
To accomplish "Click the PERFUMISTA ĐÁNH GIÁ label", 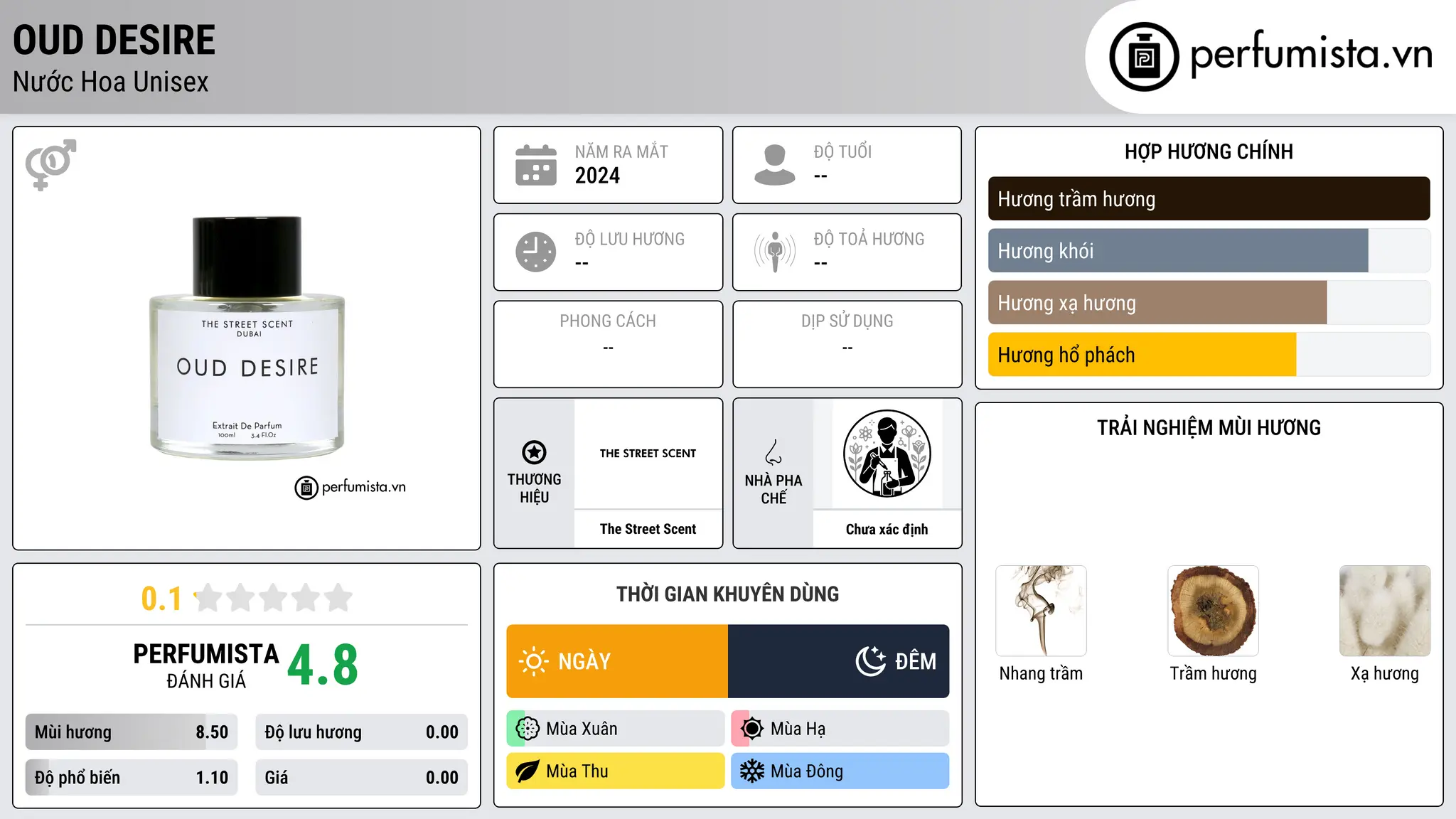I will (x=206, y=665).
